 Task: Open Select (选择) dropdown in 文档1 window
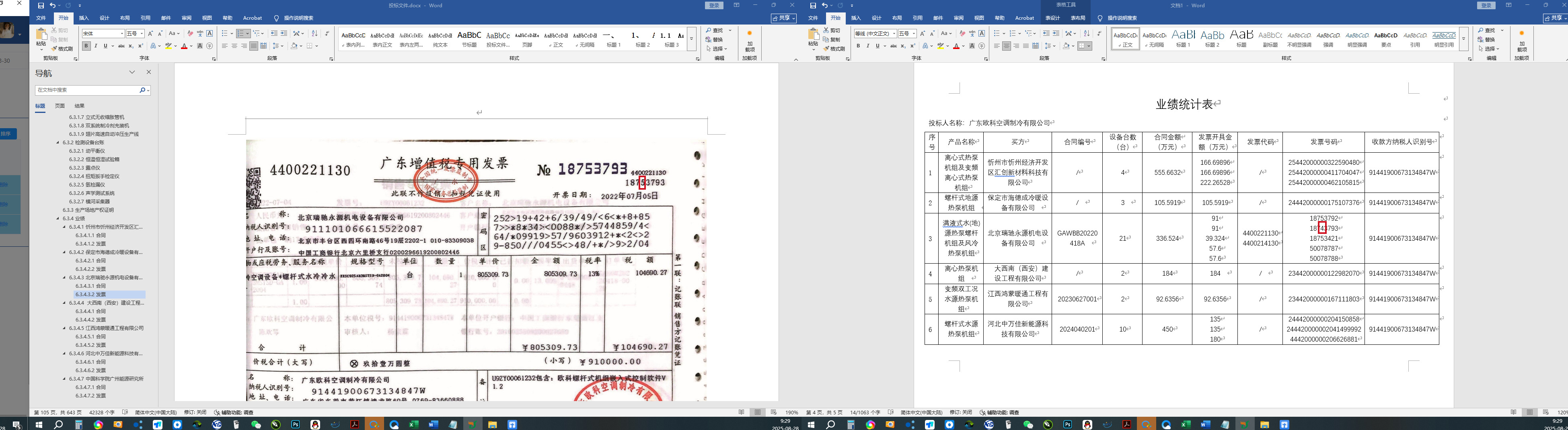[1489, 49]
